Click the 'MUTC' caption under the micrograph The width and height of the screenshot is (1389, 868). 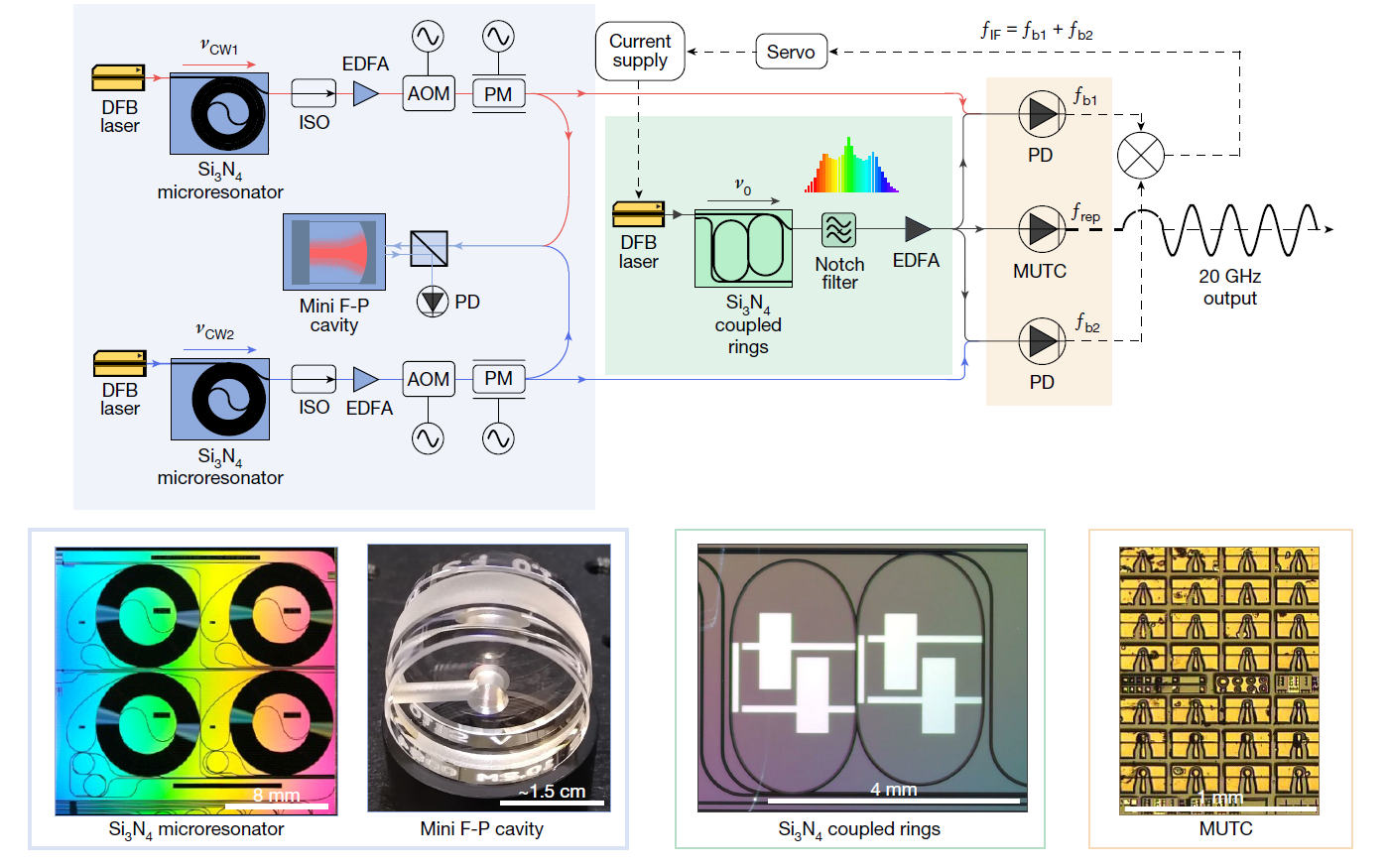point(1226,829)
